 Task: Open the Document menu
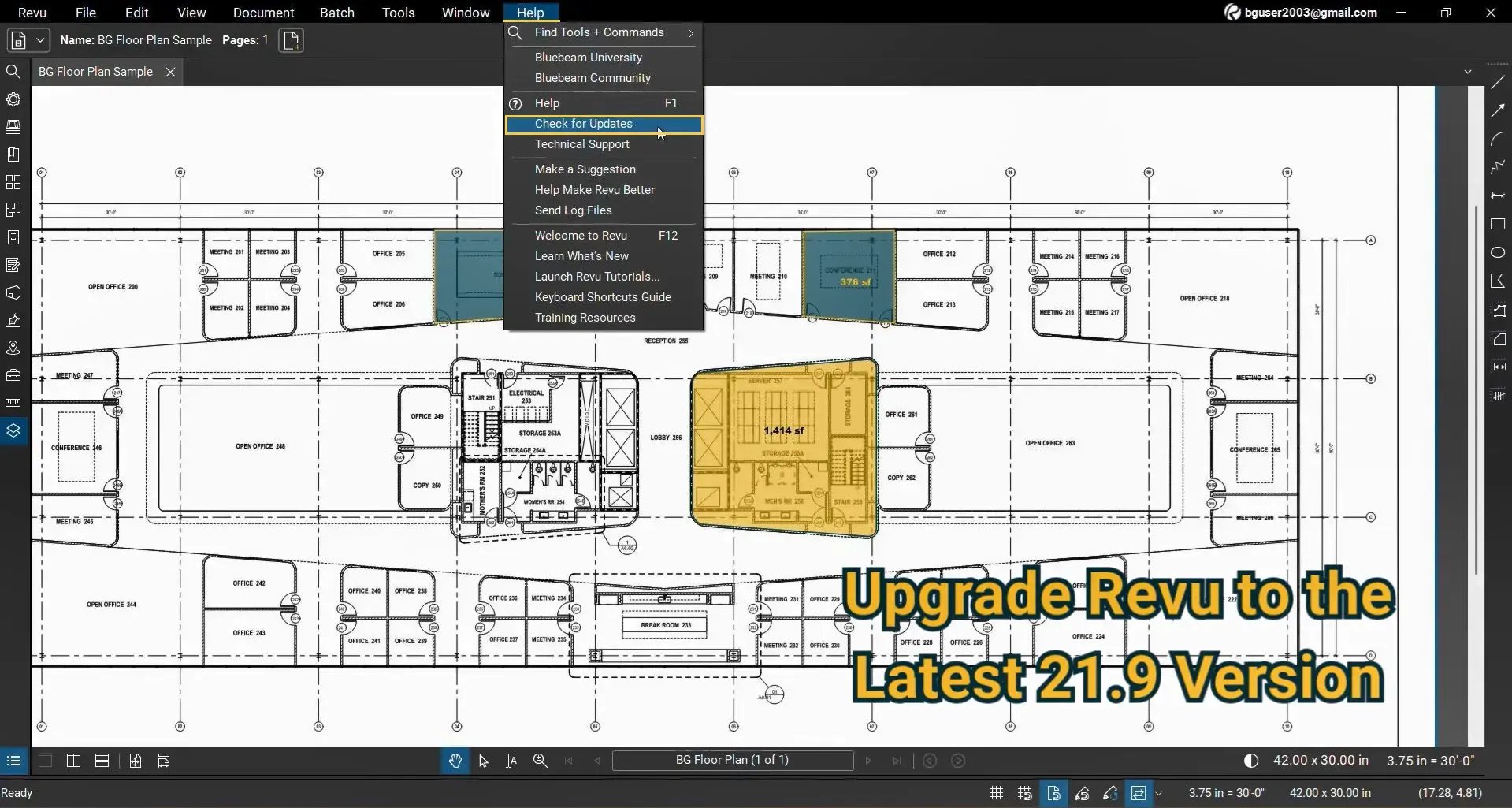[x=263, y=13]
